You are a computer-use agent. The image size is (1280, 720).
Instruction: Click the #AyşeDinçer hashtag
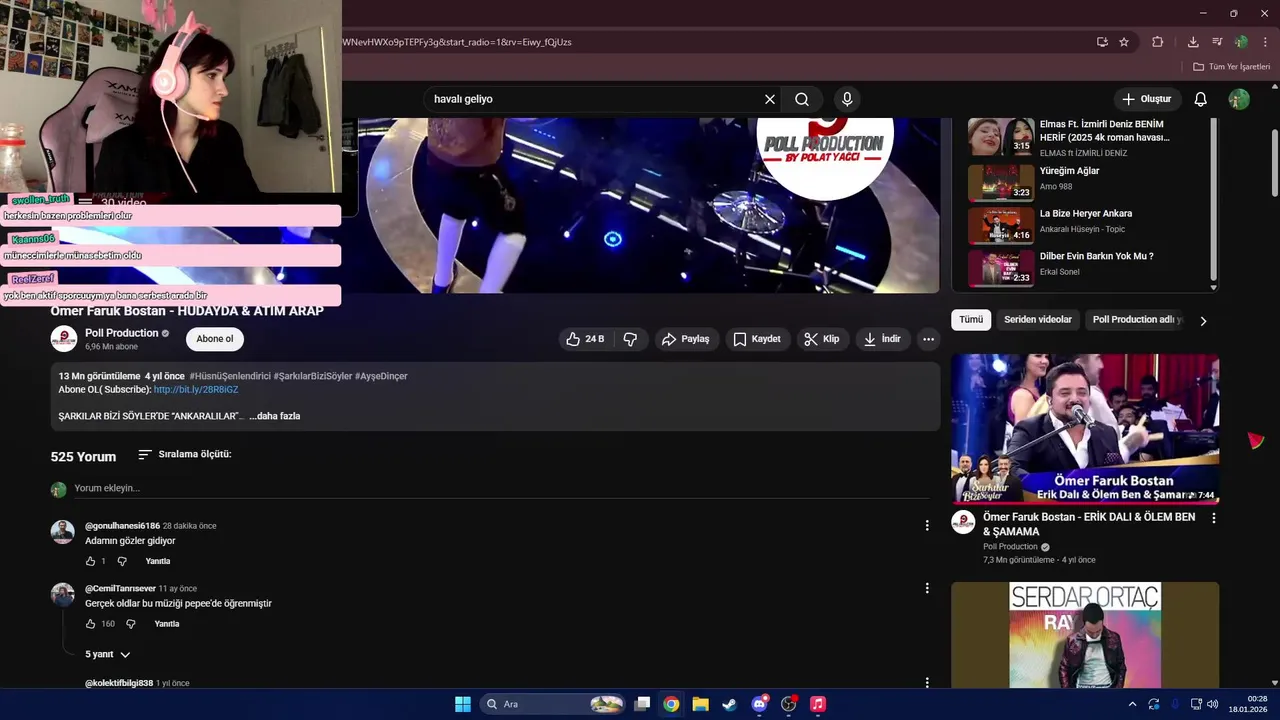pyautogui.click(x=381, y=376)
